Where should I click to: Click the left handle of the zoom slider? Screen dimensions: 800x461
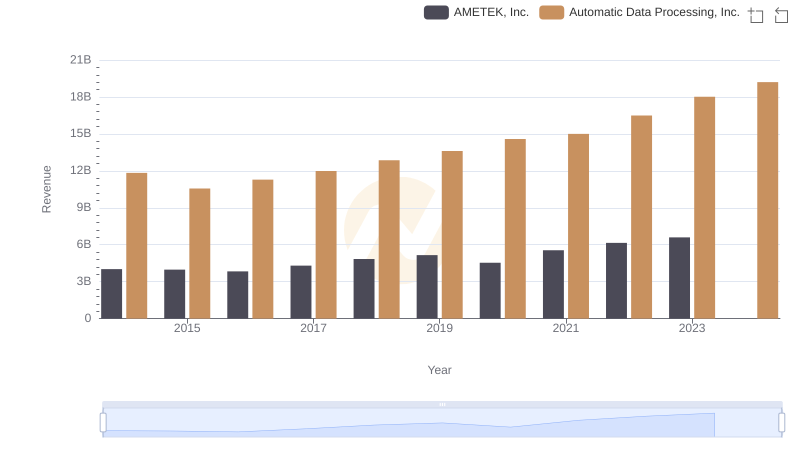point(103,423)
